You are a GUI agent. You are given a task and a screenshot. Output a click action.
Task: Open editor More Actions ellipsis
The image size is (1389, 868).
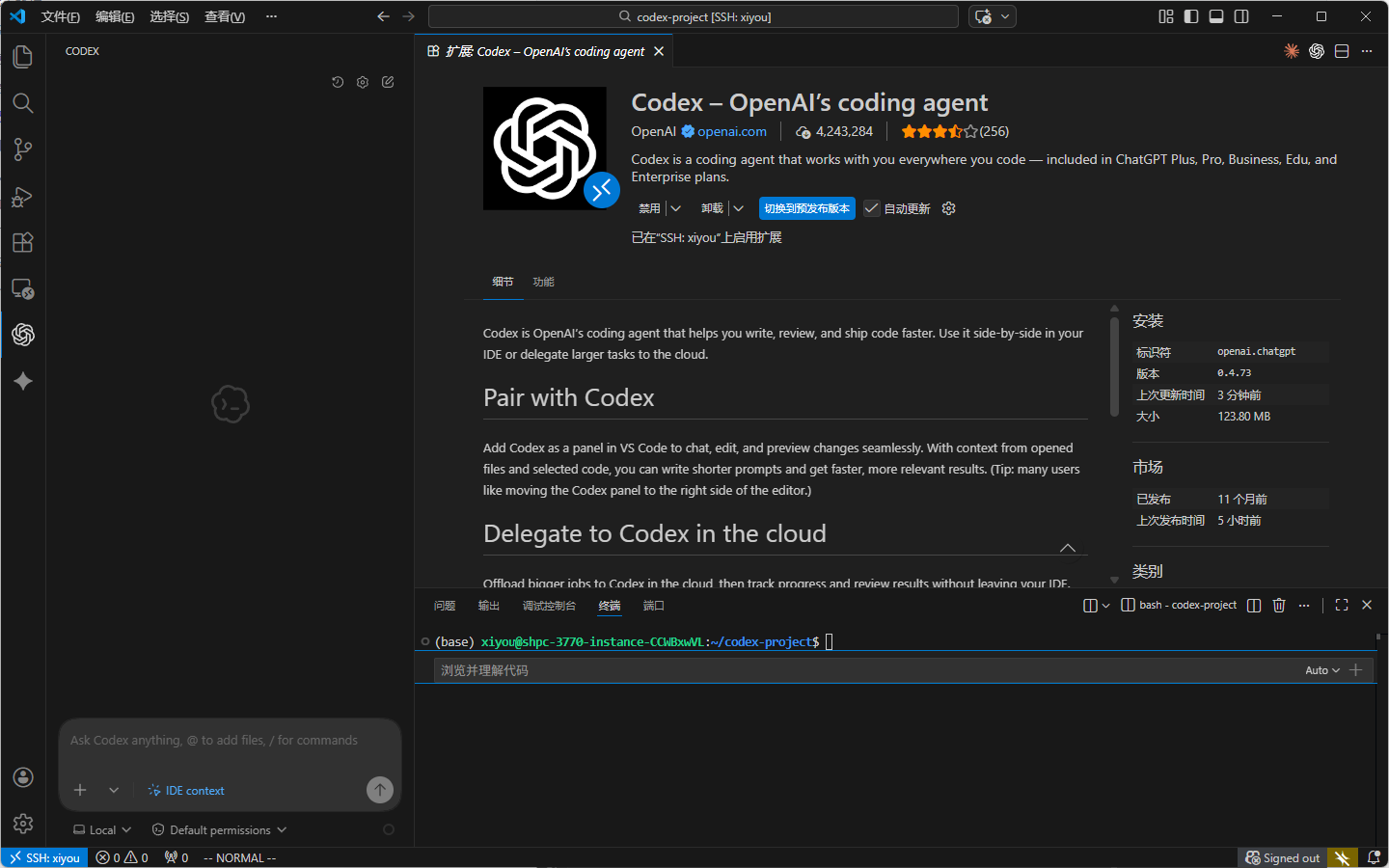point(1367,51)
